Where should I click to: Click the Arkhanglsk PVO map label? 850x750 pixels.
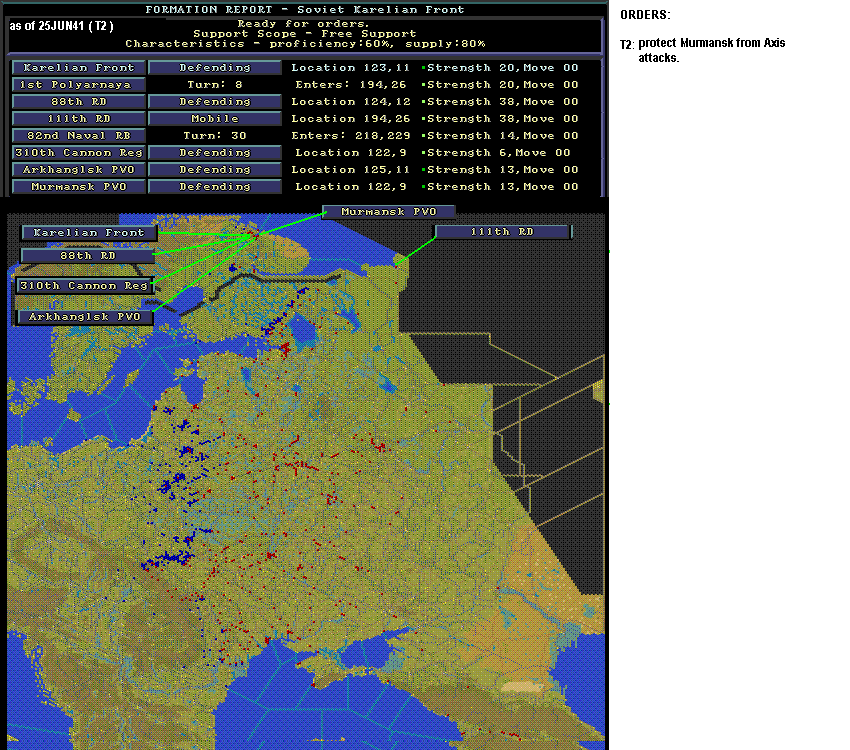pos(85,316)
